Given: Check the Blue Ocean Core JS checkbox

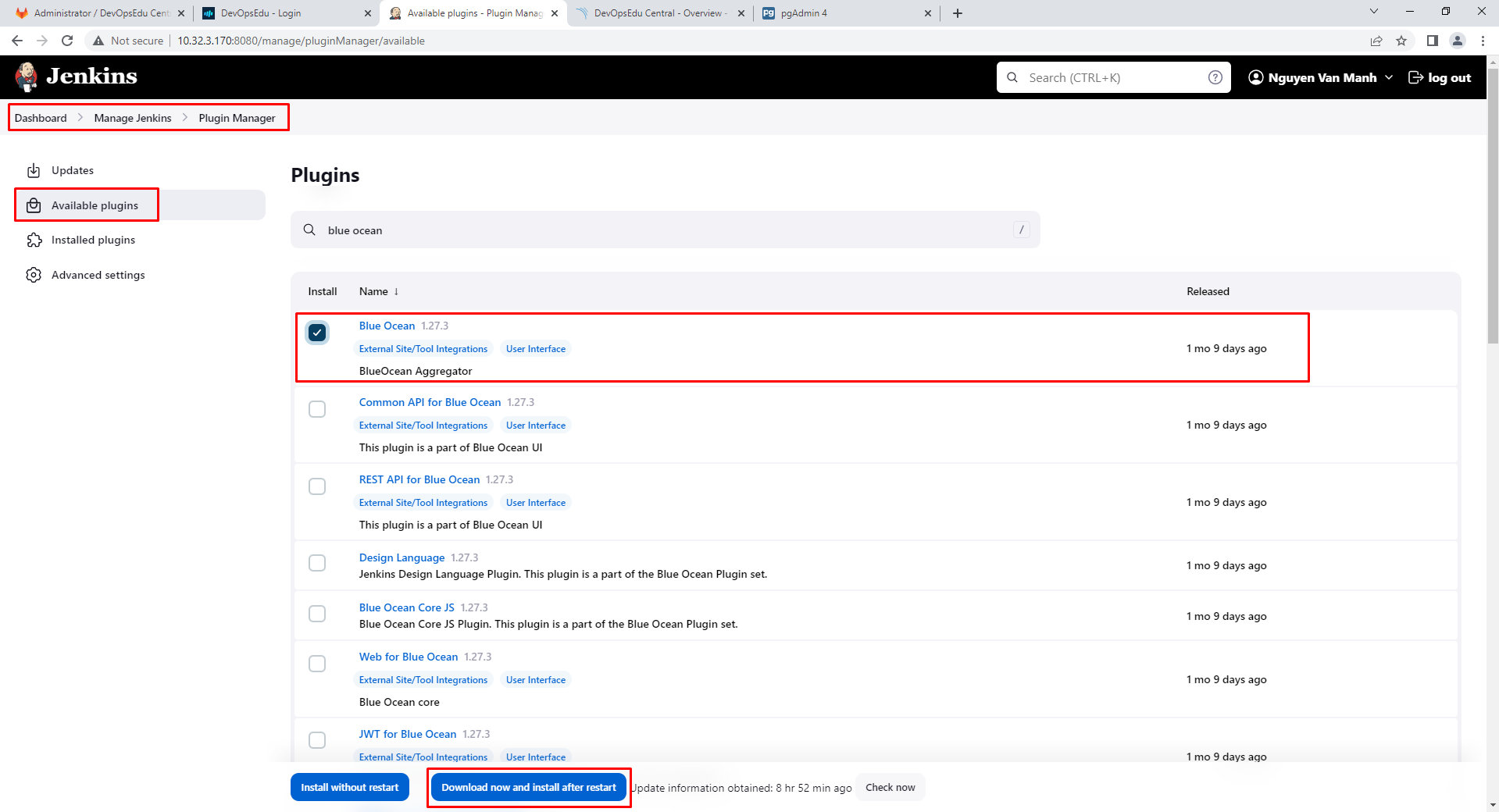Looking at the screenshot, I should (x=317, y=614).
